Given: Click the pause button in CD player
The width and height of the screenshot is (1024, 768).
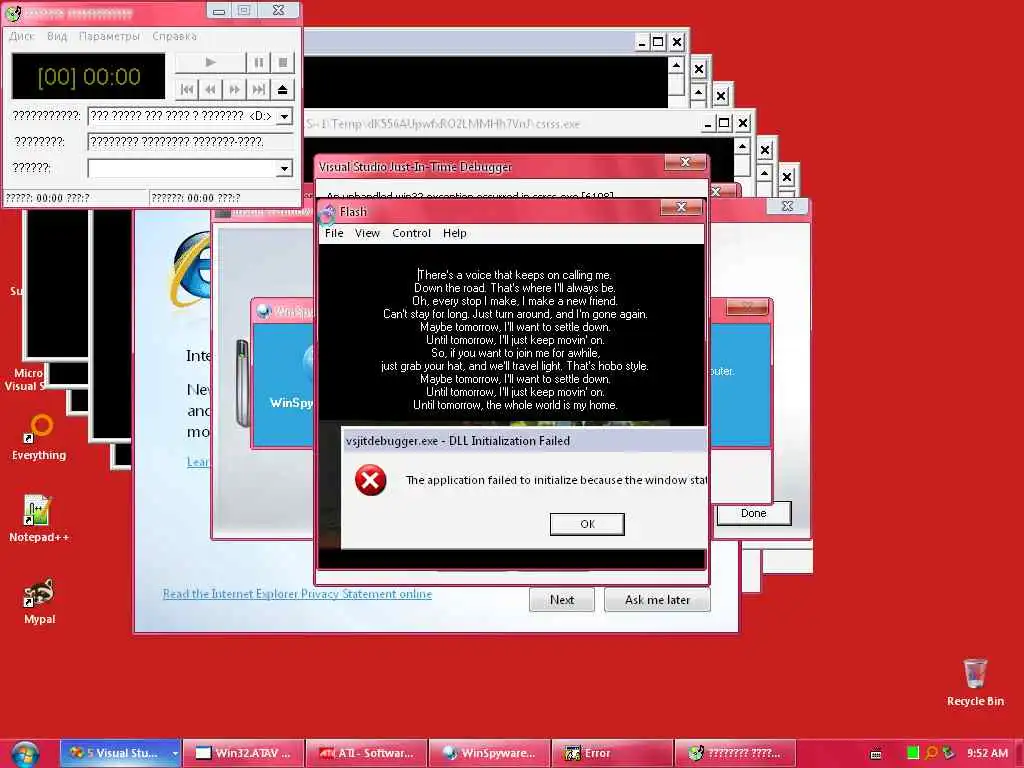Looking at the screenshot, I should pyautogui.click(x=259, y=63).
